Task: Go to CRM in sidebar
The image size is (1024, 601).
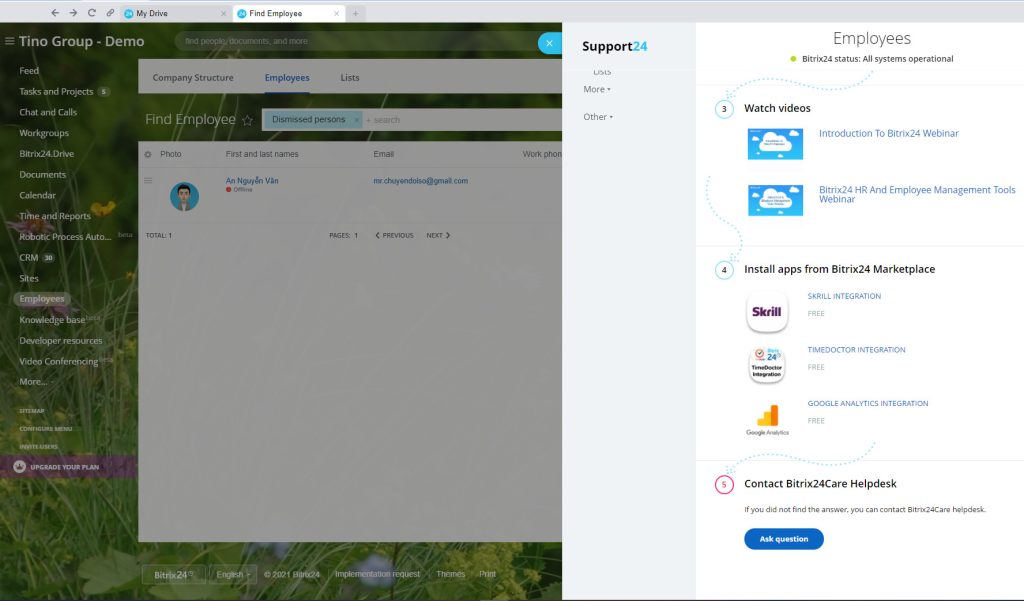Action: (29, 258)
